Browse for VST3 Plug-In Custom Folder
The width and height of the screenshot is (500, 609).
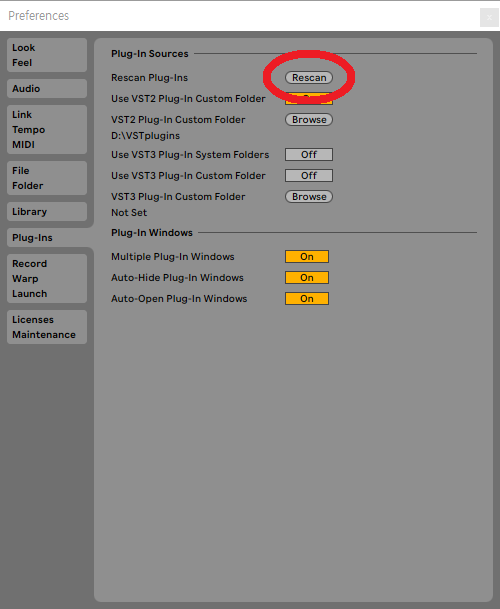click(x=309, y=197)
